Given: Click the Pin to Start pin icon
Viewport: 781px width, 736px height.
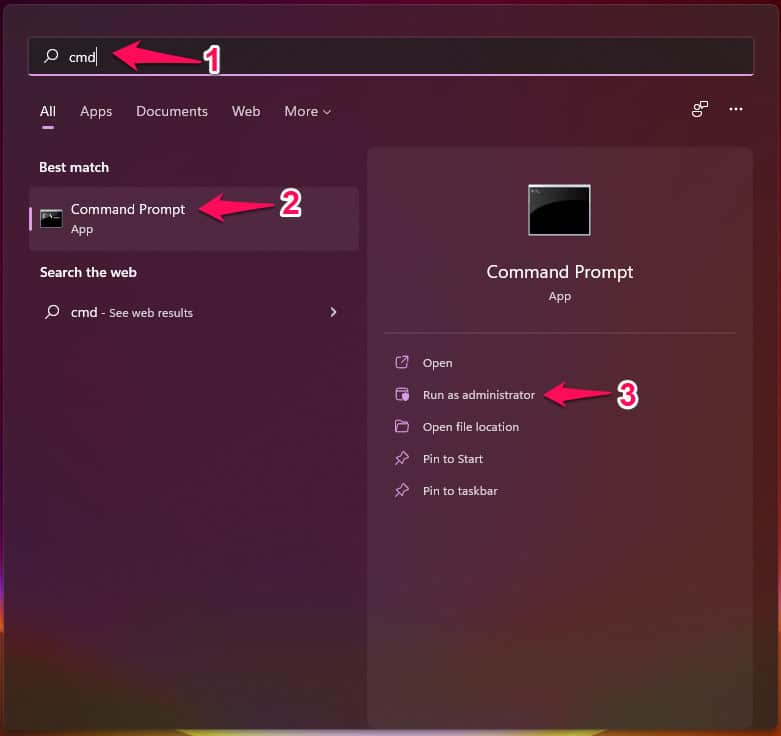Looking at the screenshot, I should pyautogui.click(x=402, y=458).
